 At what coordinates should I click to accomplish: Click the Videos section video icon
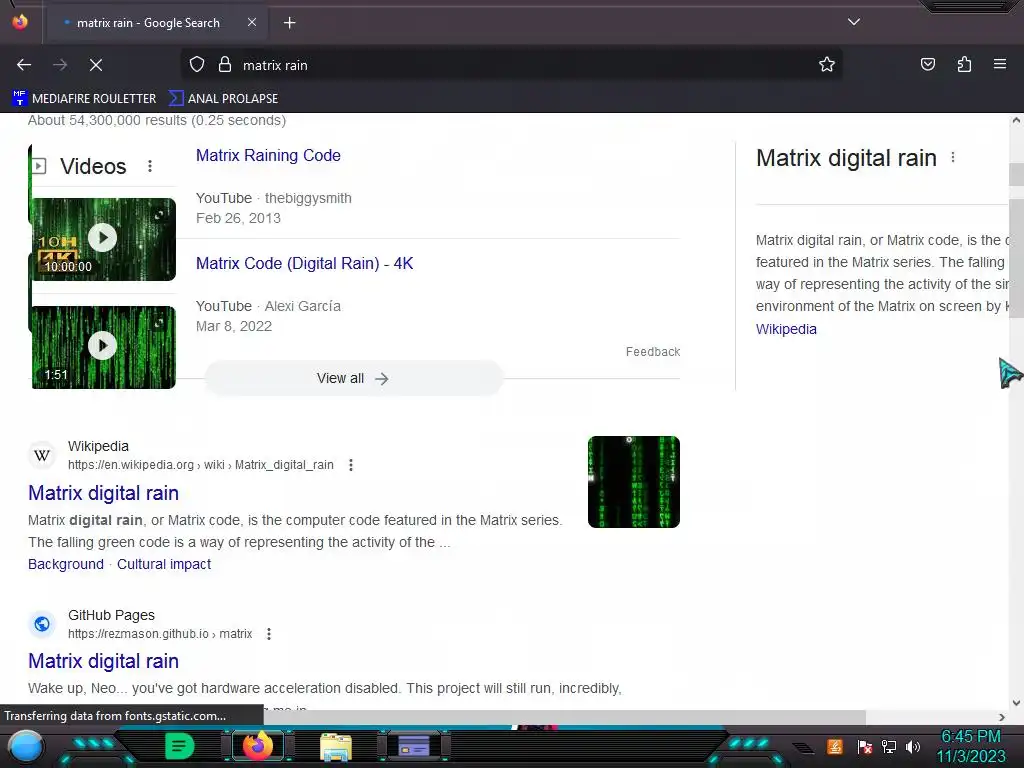pos(39,166)
